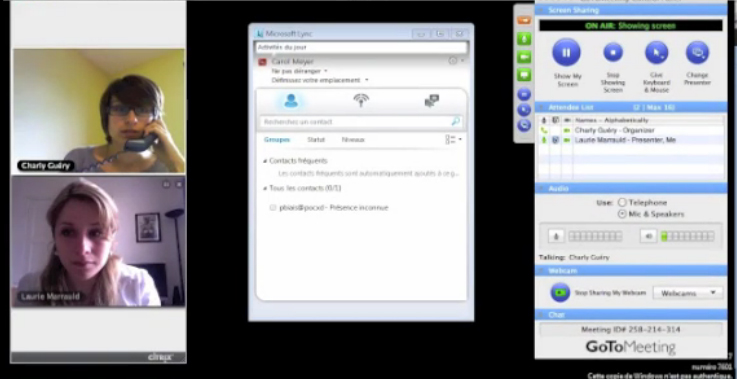Click Charly Guéry's phone icon in attendee list
The height and width of the screenshot is (379, 737).
click(544, 130)
